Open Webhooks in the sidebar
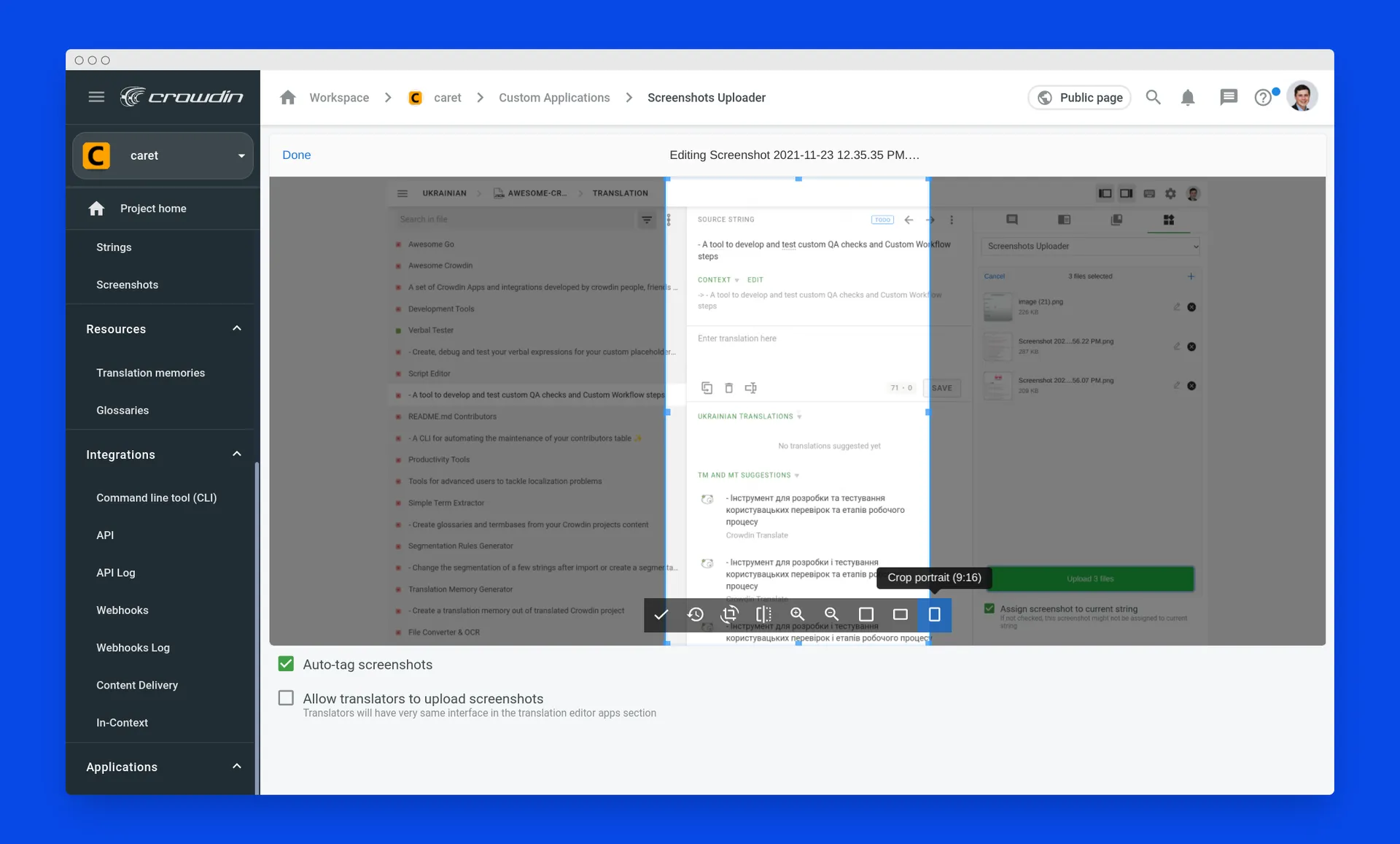 [x=122, y=610]
